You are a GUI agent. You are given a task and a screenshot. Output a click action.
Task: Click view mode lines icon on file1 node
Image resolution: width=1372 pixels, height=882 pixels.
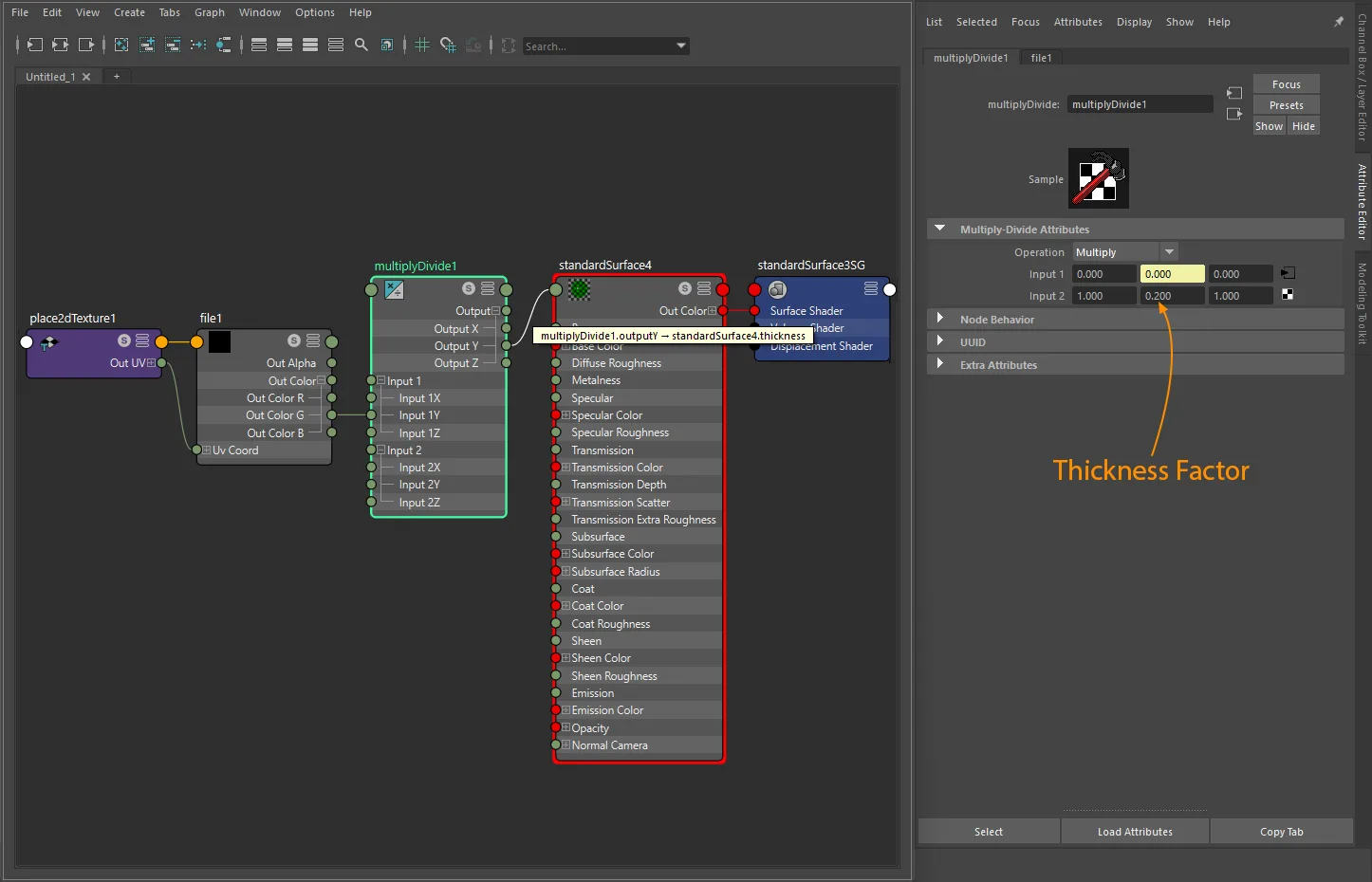coord(313,340)
